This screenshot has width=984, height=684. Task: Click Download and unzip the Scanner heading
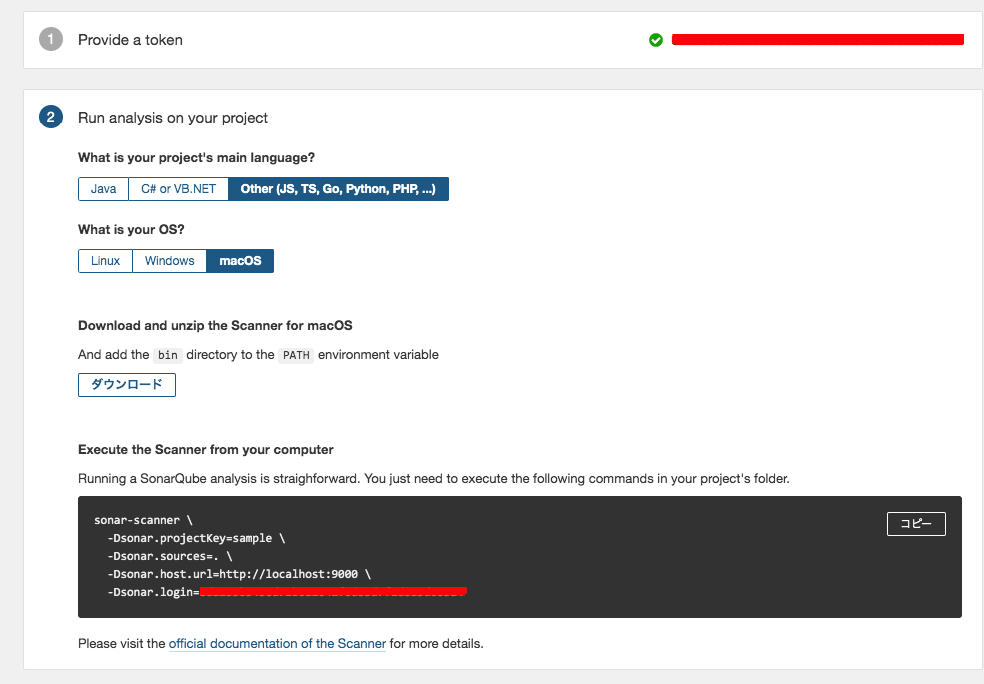pyautogui.click(x=215, y=326)
